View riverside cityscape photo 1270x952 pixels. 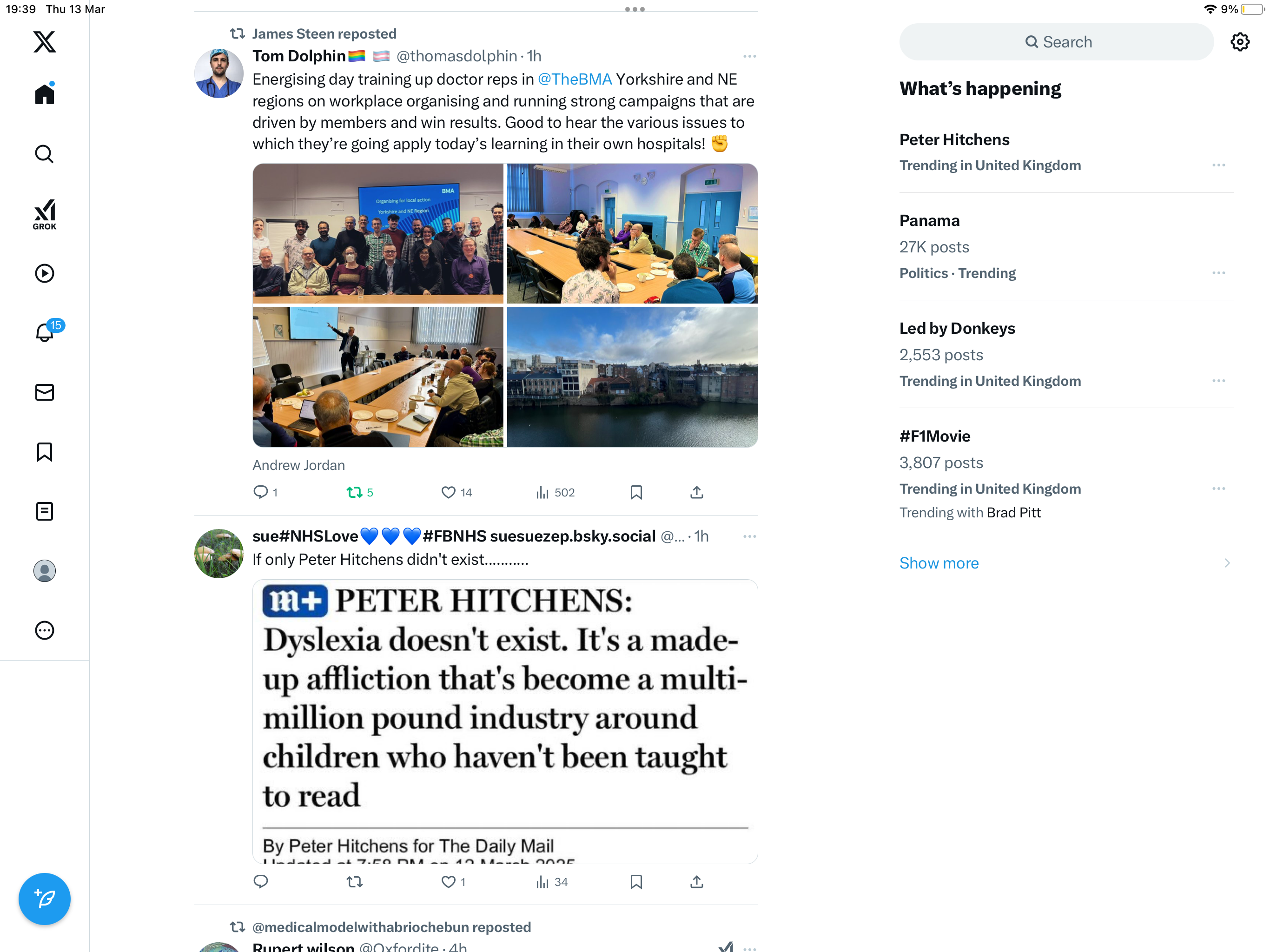632,377
